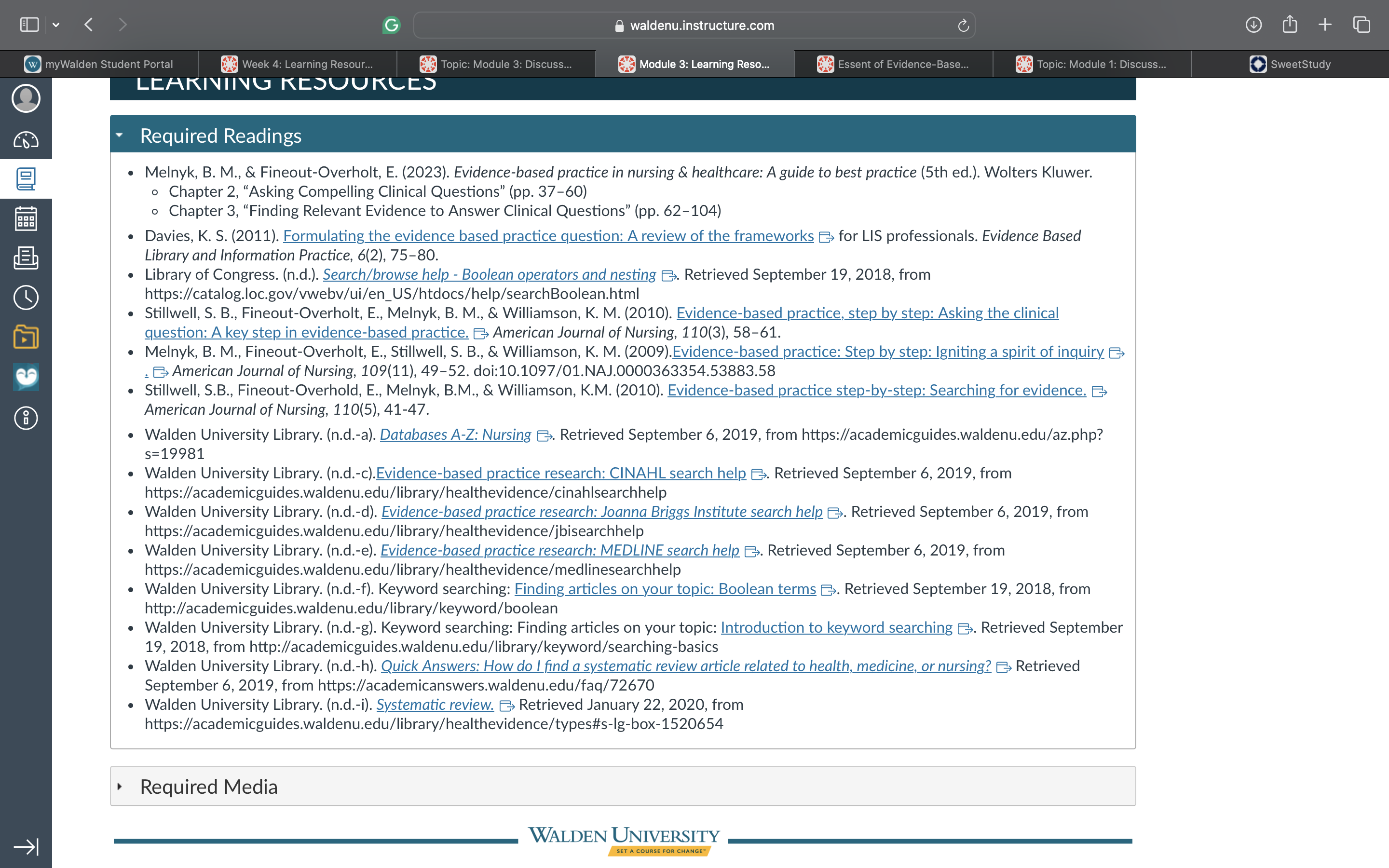Open Search/browse help - Boolean operators link
This screenshot has width=1389, height=868.
pos(489,274)
